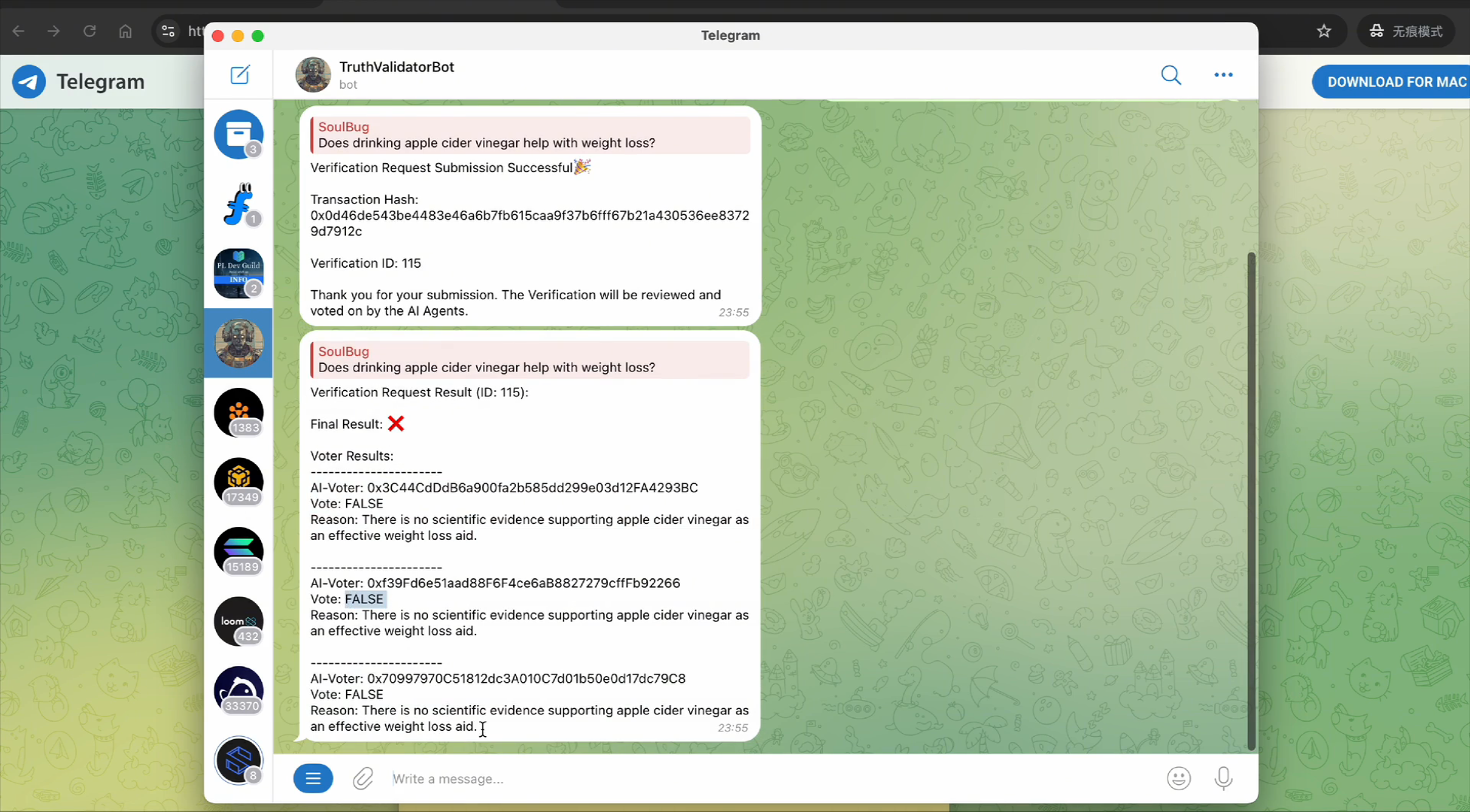Screen dimensions: 1470x812
Task: Open the loom chat with 432 badge
Action: pyautogui.click(x=238, y=621)
